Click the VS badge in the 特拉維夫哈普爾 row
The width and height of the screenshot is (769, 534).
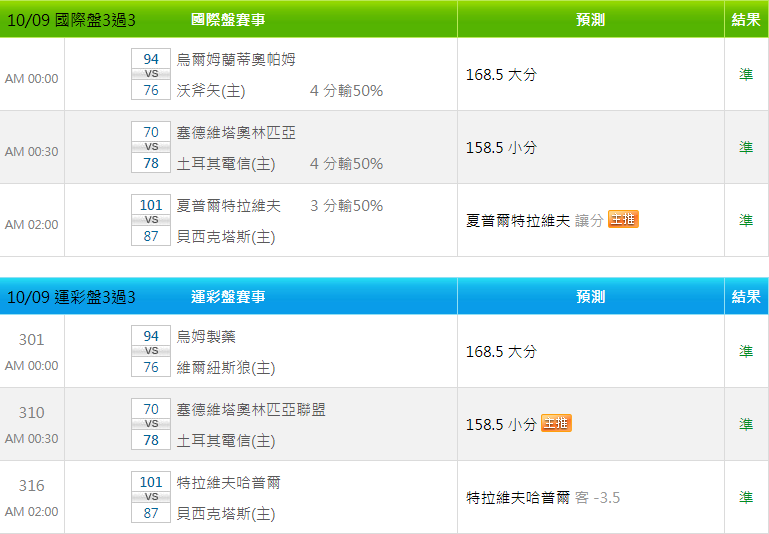click(151, 497)
